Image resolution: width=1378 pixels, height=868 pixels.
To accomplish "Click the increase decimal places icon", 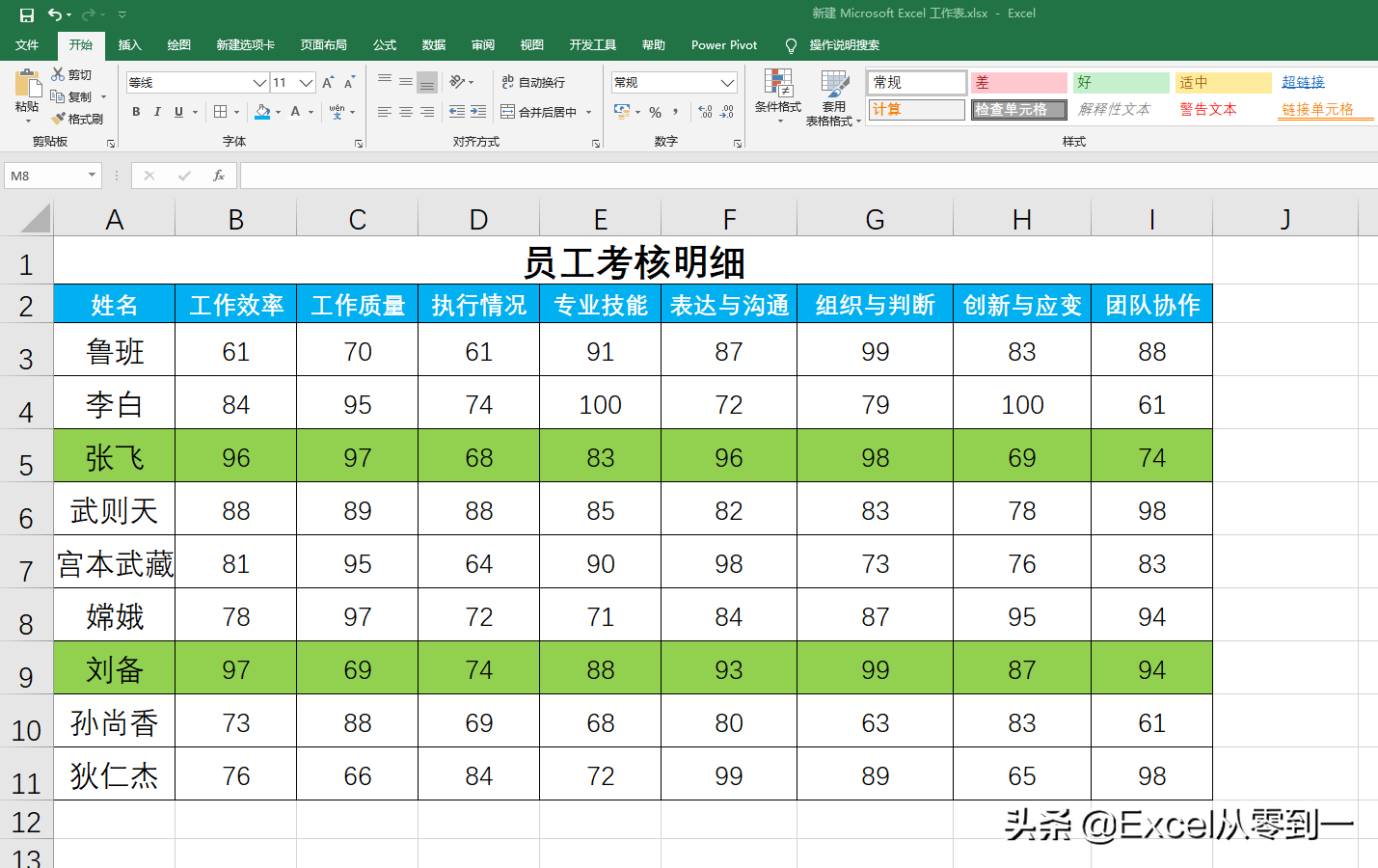I will point(705,112).
